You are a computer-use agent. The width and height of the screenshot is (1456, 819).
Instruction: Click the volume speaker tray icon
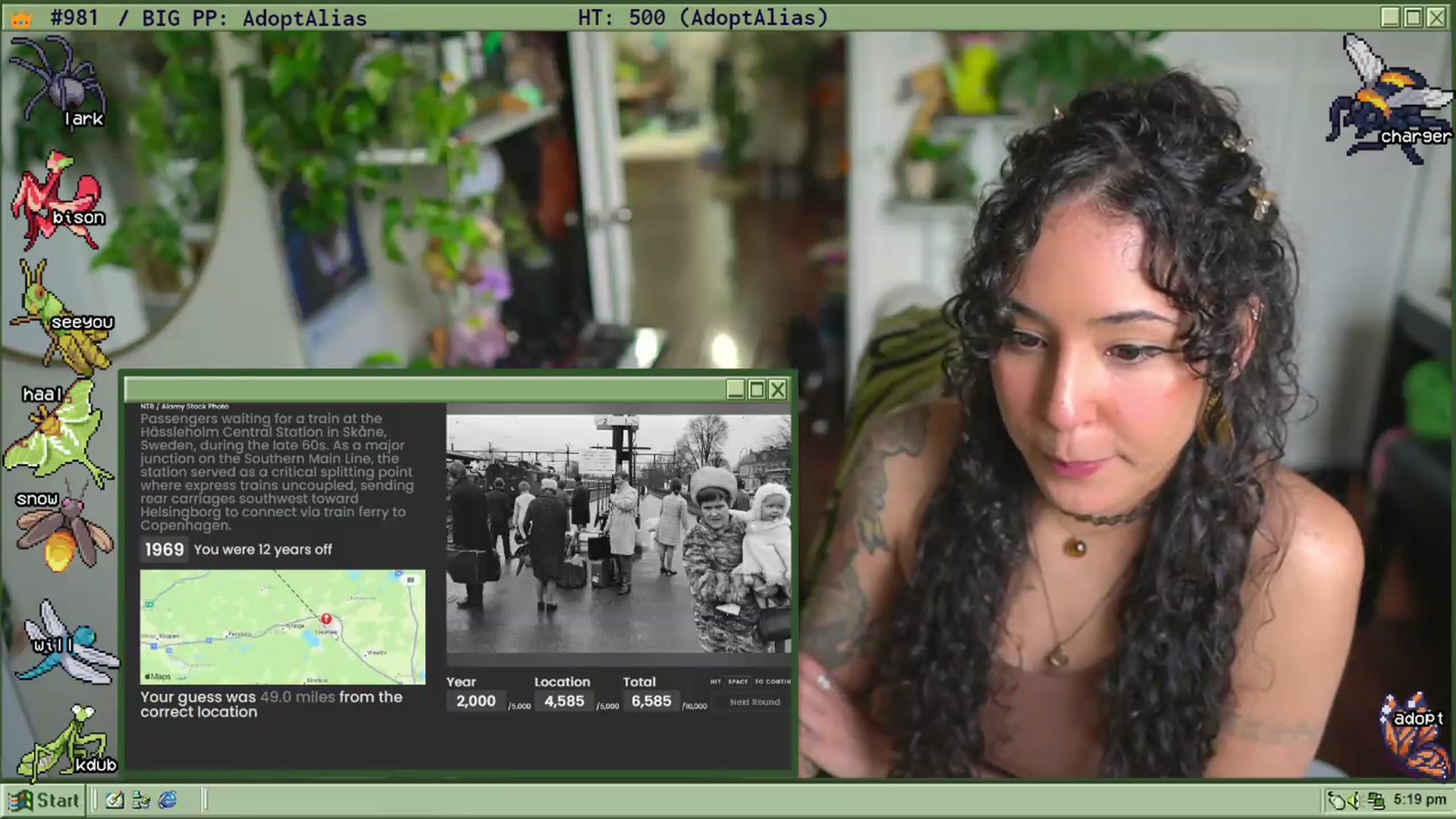[x=1355, y=800]
